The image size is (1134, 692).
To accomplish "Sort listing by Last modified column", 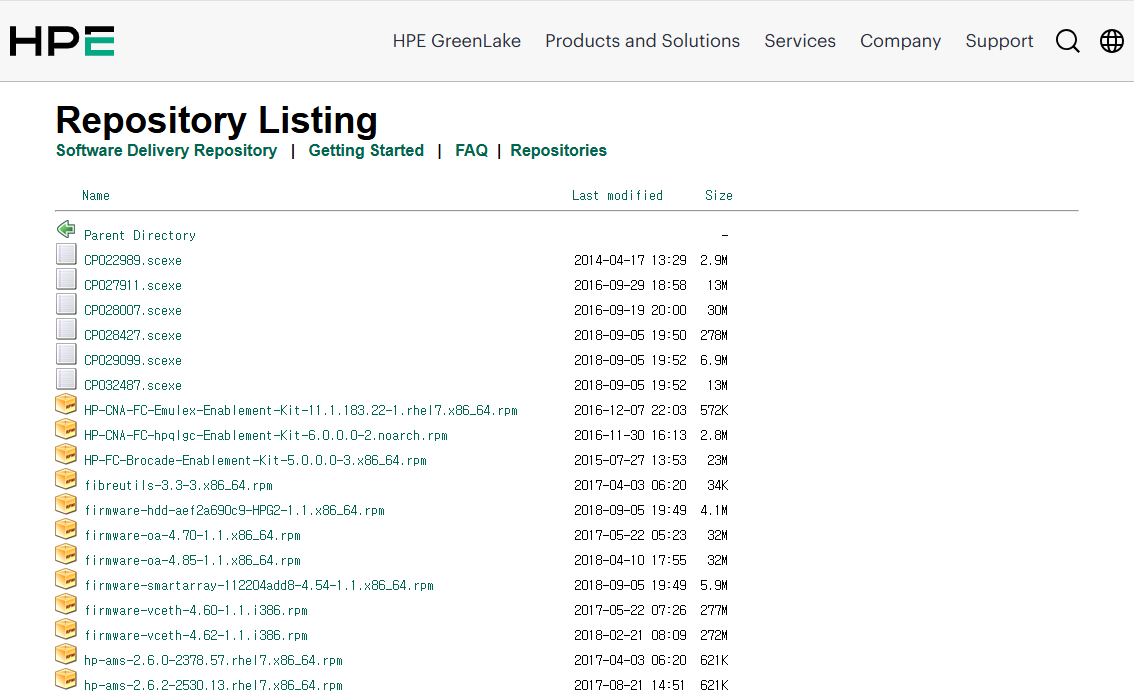I will point(617,195).
